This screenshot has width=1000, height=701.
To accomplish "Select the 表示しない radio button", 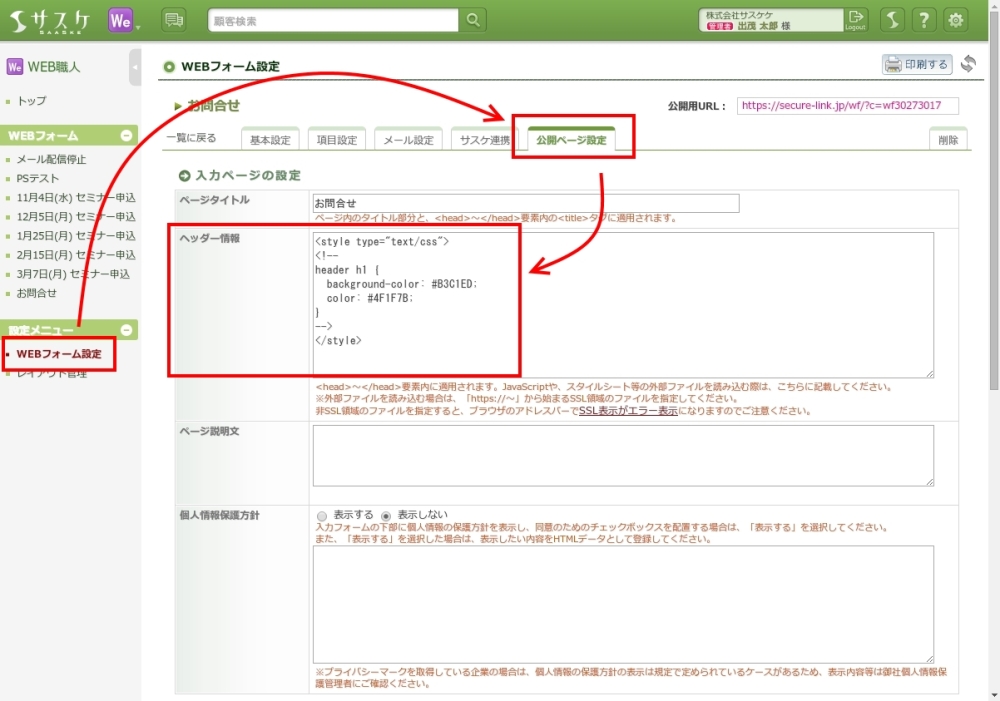I will 386,515.
